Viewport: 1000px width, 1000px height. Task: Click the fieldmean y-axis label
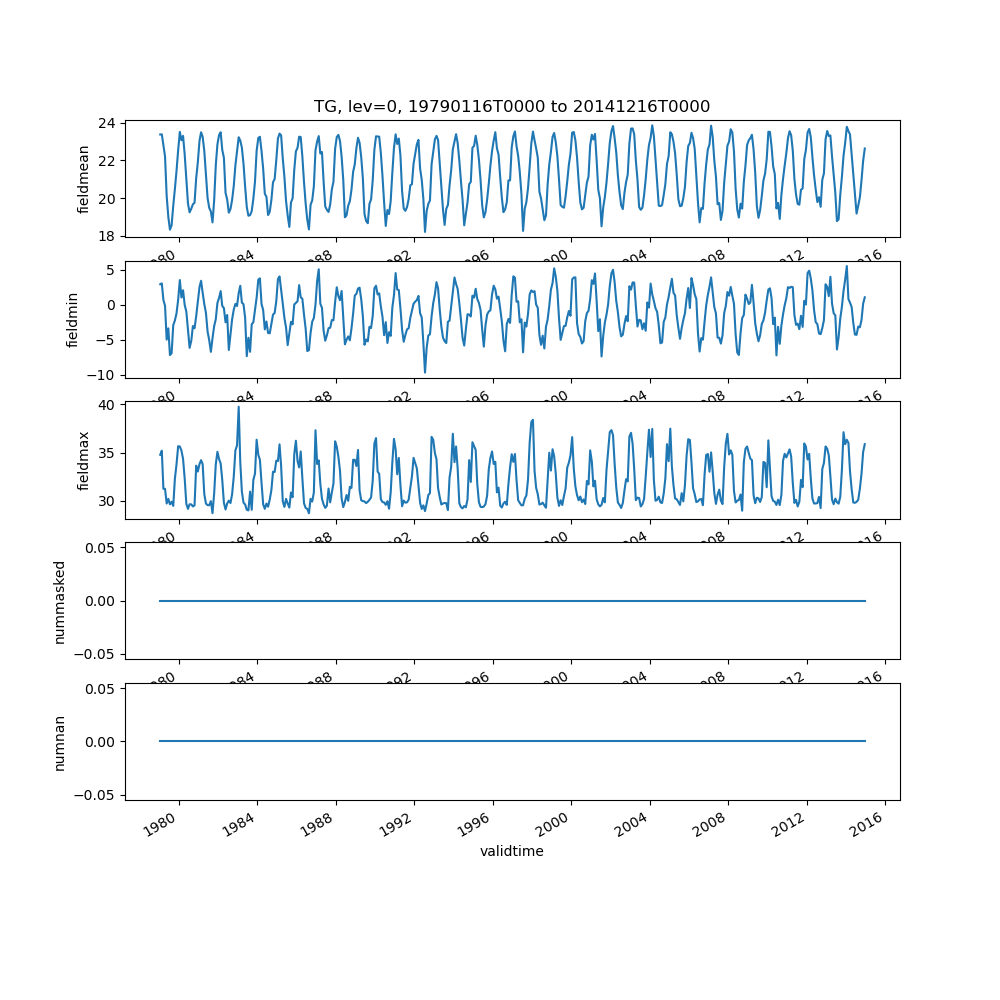pos(84,179)
